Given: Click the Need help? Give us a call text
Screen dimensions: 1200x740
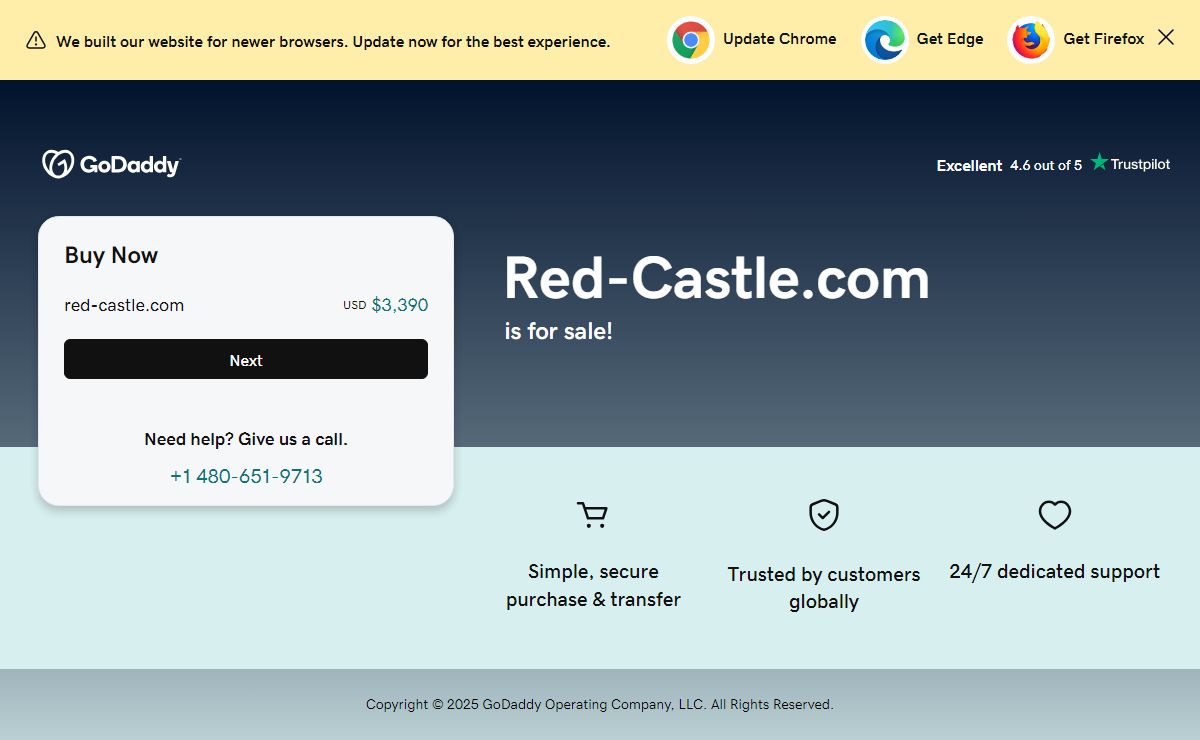Looking at the screenshot, I should coord(246,439).
